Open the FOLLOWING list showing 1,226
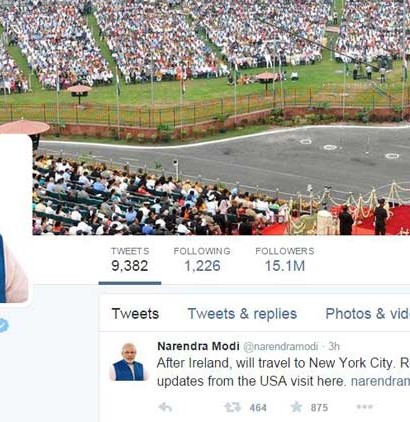The width and height of the screenshot is (410, 422). pyautogui.click(x=202, y=260)
